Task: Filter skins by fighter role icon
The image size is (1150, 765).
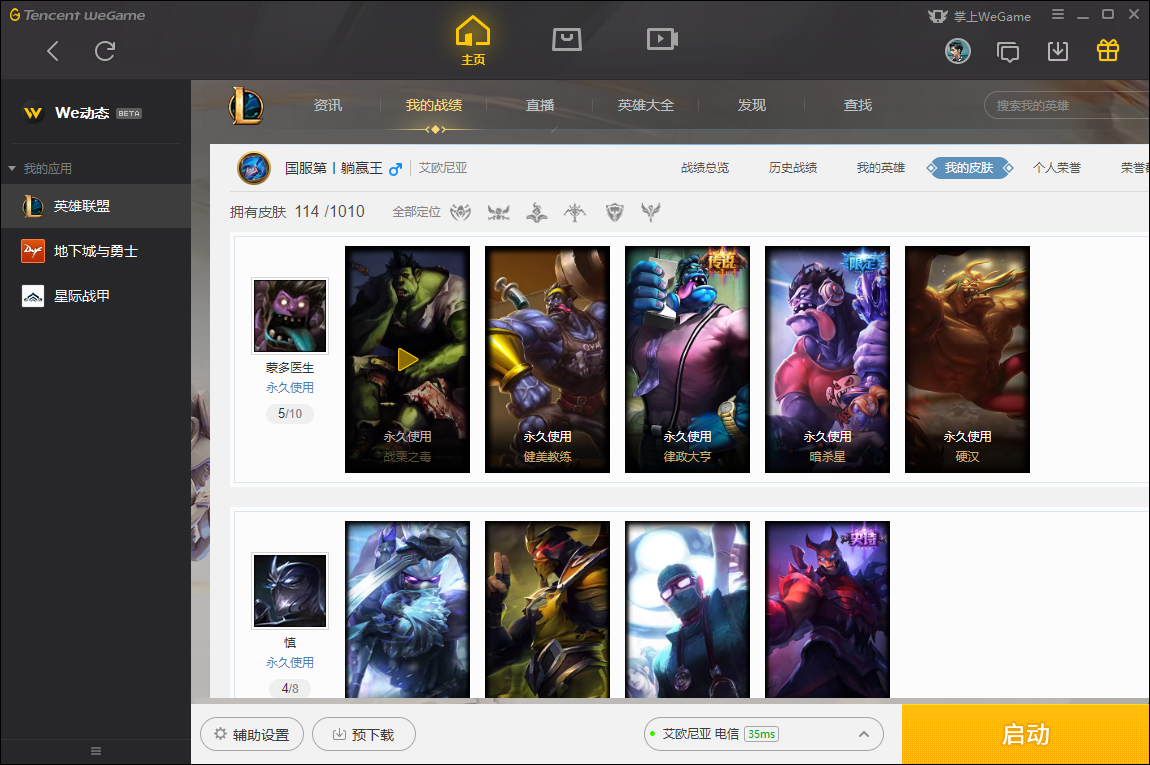Action: (x=461, y=212)
